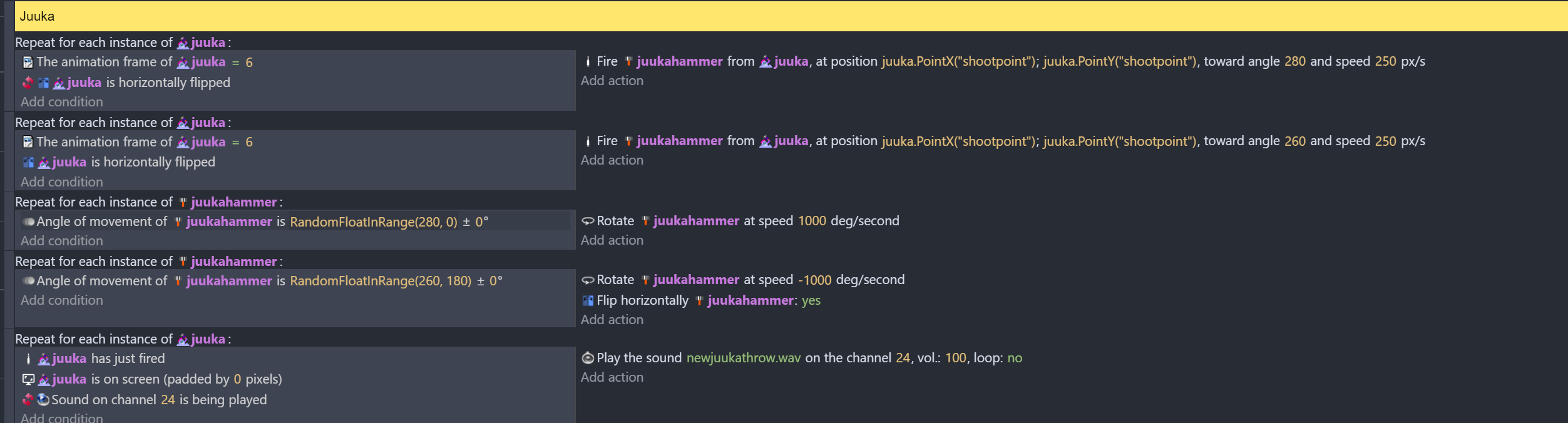This screenshot has width=1568, height=423.
Task: Click the Flip horizontally action icon
Action: tap(588, 300)
